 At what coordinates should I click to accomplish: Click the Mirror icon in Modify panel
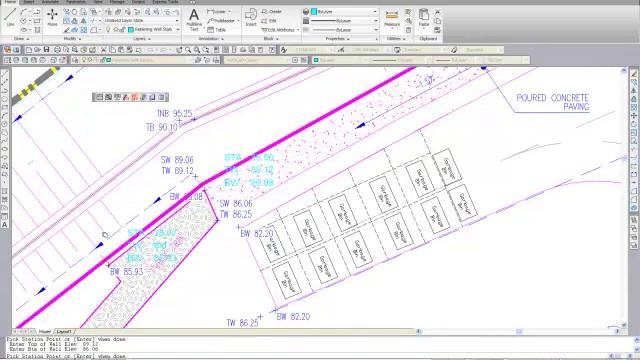[x=83, y=21]
